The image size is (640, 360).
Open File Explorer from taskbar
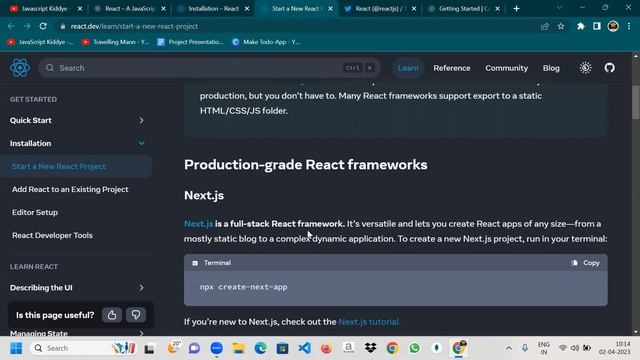238,348
